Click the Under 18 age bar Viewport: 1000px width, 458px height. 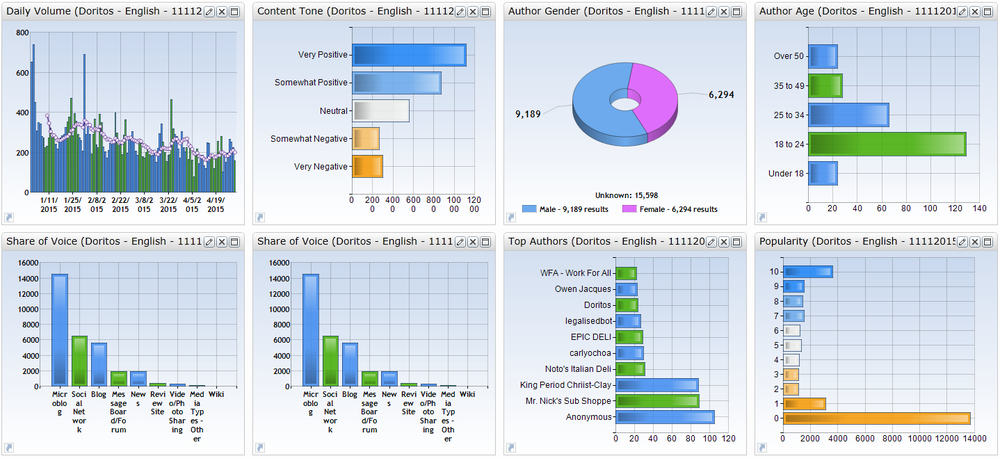click(x=823, y=174)
